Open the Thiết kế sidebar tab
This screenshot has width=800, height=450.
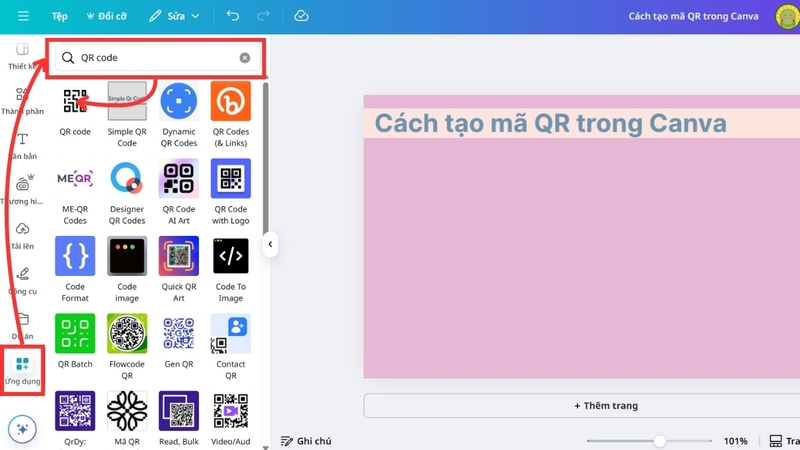22,56
